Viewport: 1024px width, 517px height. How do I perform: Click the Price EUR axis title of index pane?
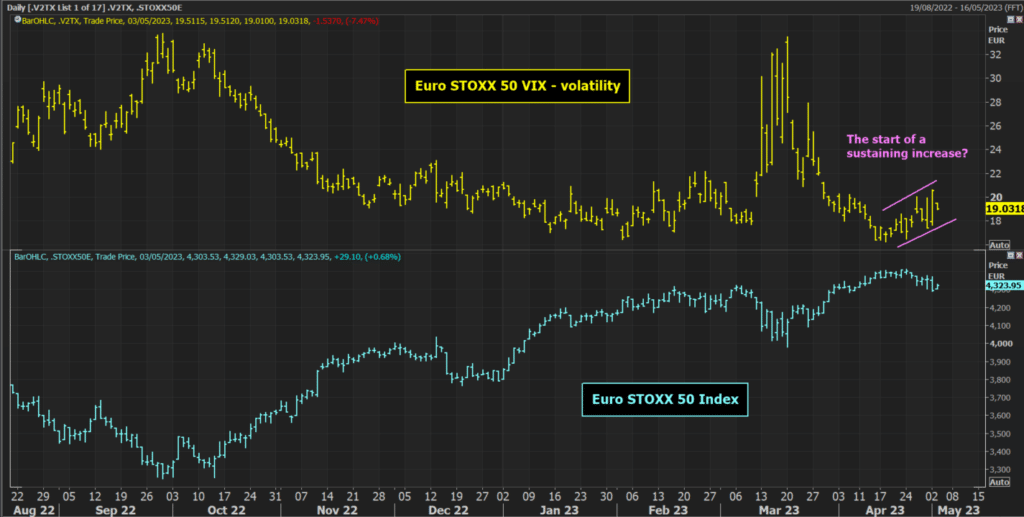coord(998,270)
